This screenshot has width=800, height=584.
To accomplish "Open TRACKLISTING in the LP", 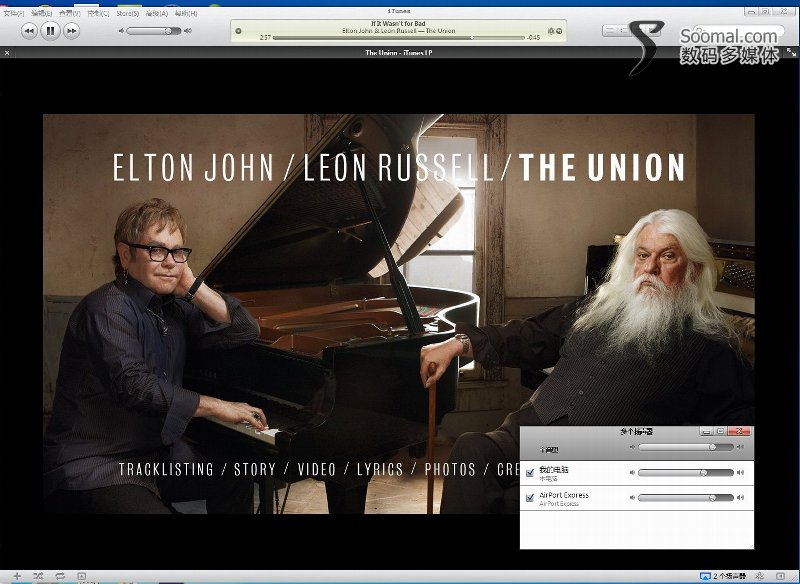I will click(166, 469).
